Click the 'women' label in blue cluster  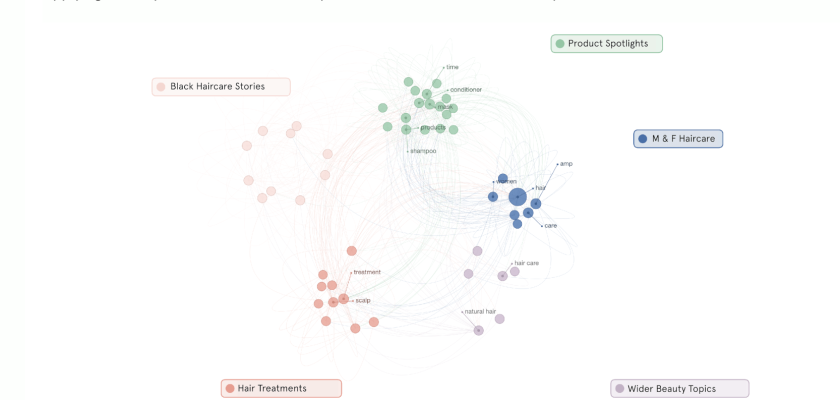(506, 182)
